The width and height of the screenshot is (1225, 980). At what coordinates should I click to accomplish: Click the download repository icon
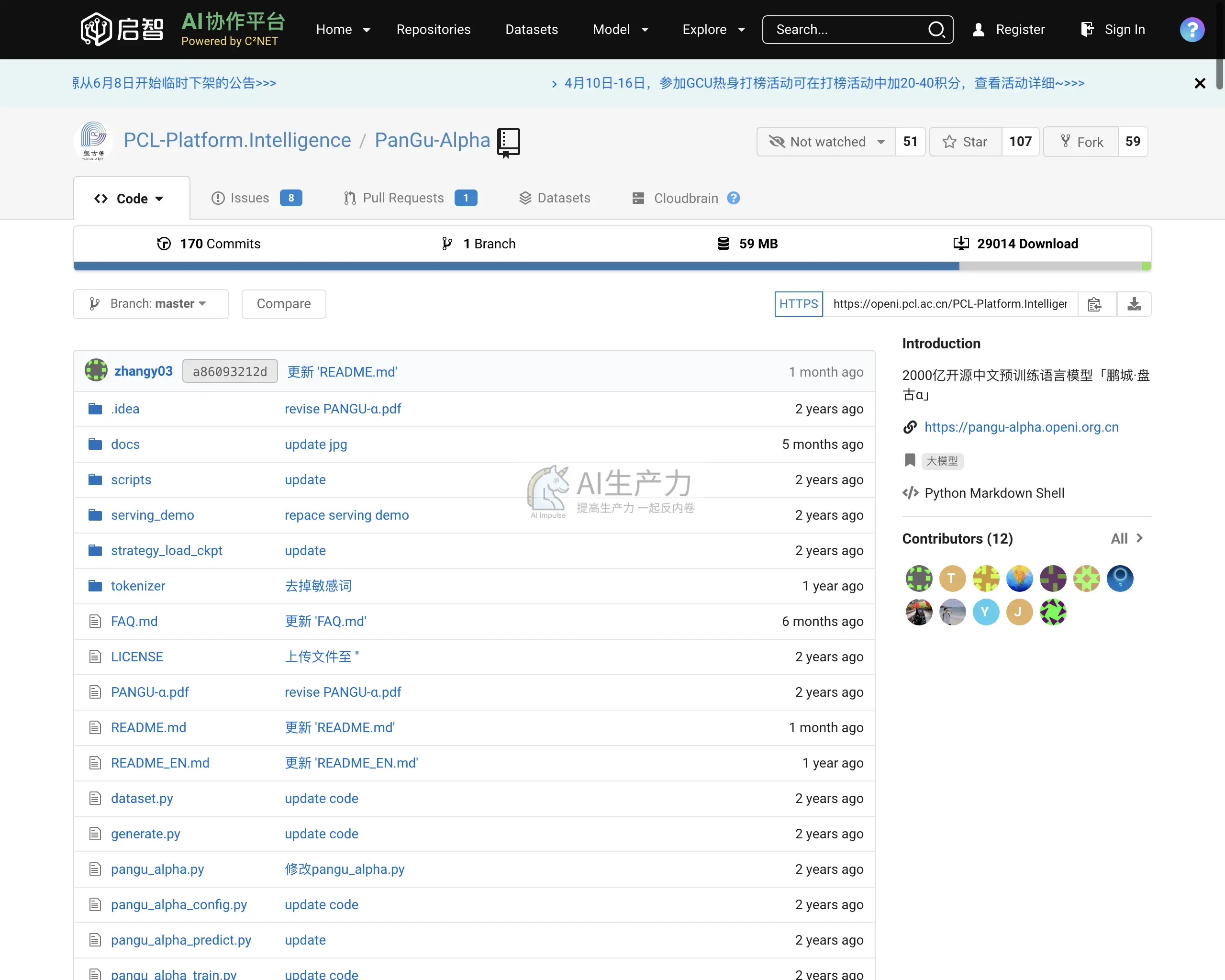1134,304
